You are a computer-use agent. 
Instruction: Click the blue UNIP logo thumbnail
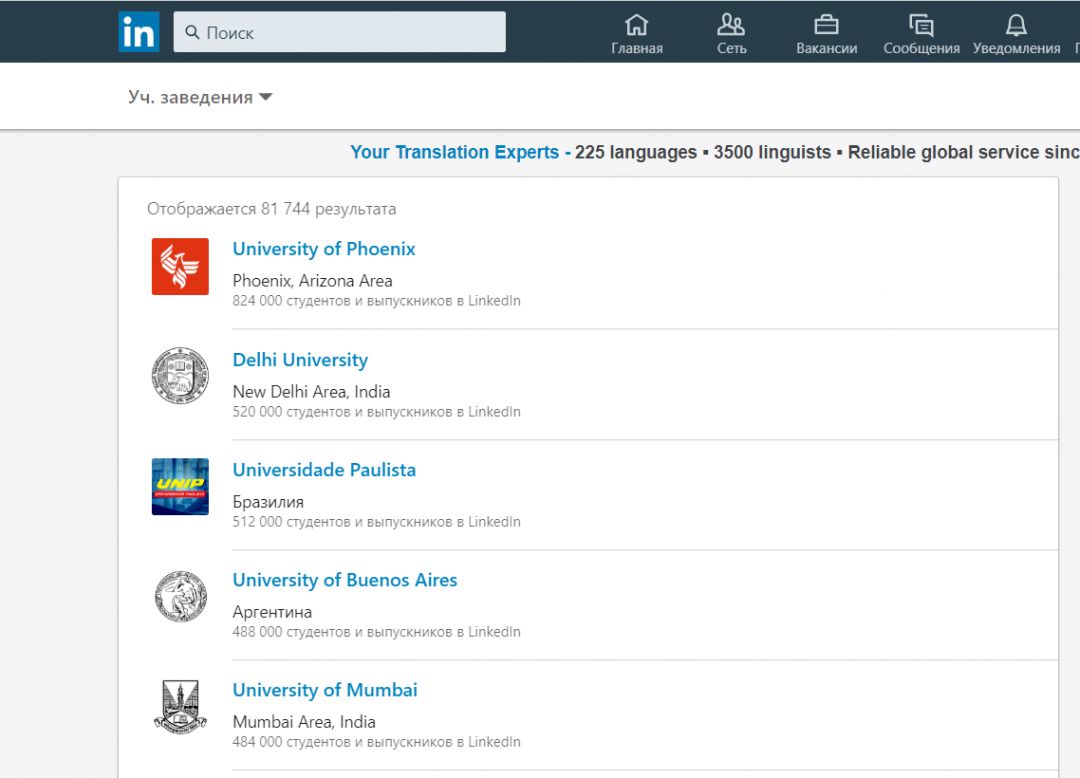click(180, 486)
